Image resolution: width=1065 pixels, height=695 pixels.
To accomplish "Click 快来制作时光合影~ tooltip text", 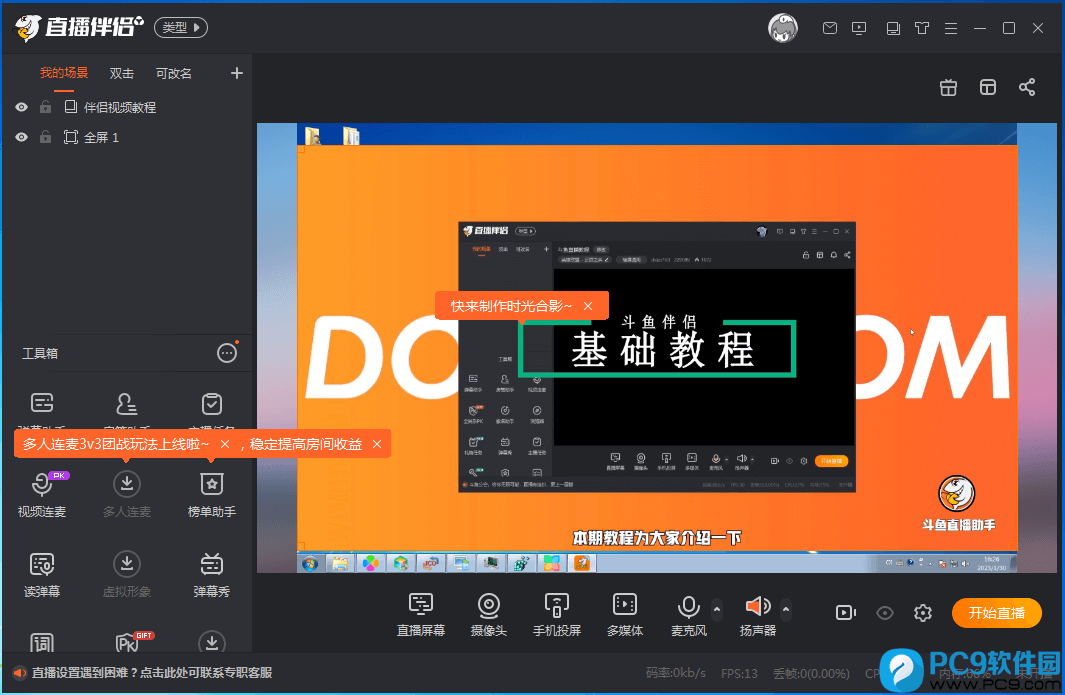I will tap(511, 306).
